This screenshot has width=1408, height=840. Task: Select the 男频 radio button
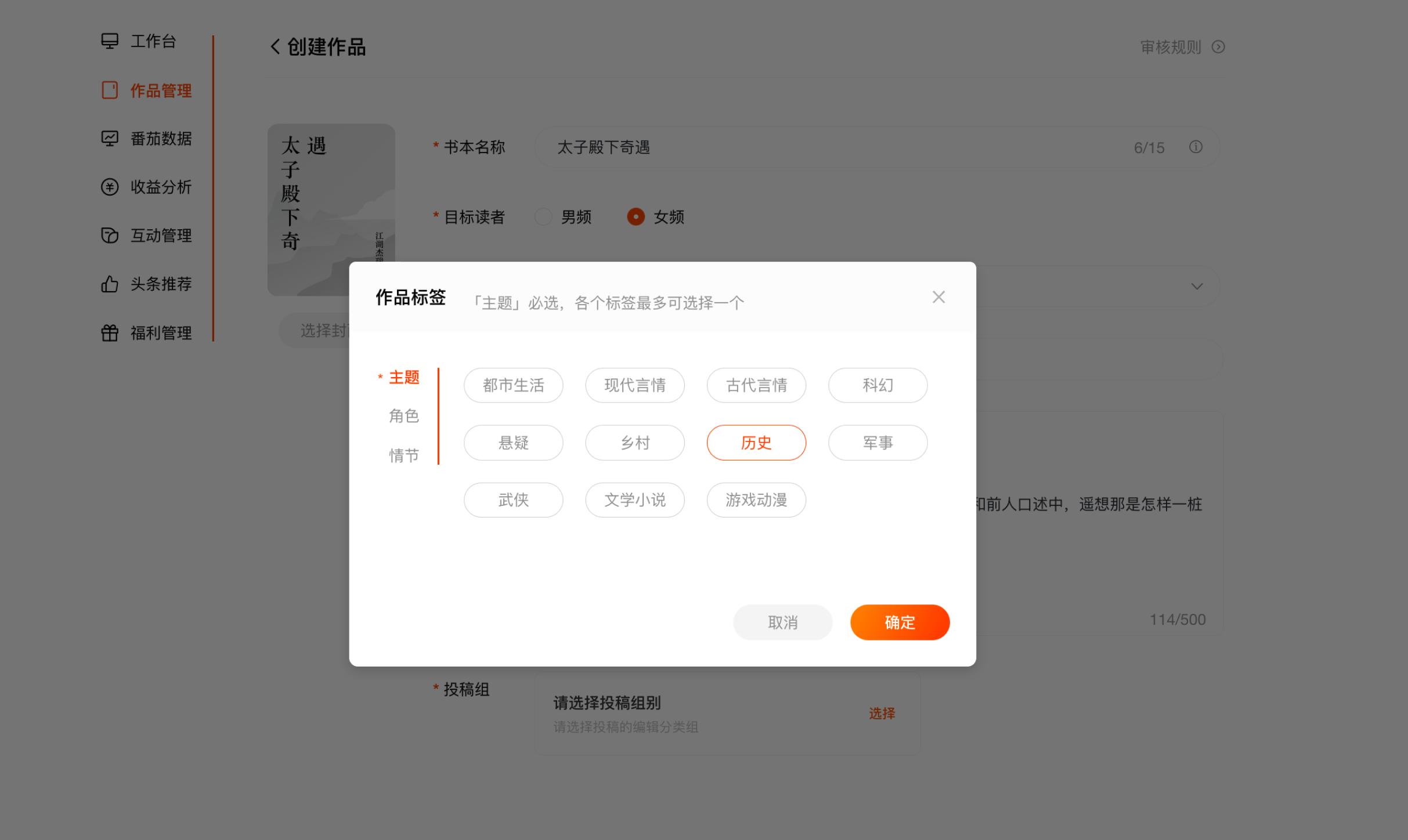coord(543,217)
